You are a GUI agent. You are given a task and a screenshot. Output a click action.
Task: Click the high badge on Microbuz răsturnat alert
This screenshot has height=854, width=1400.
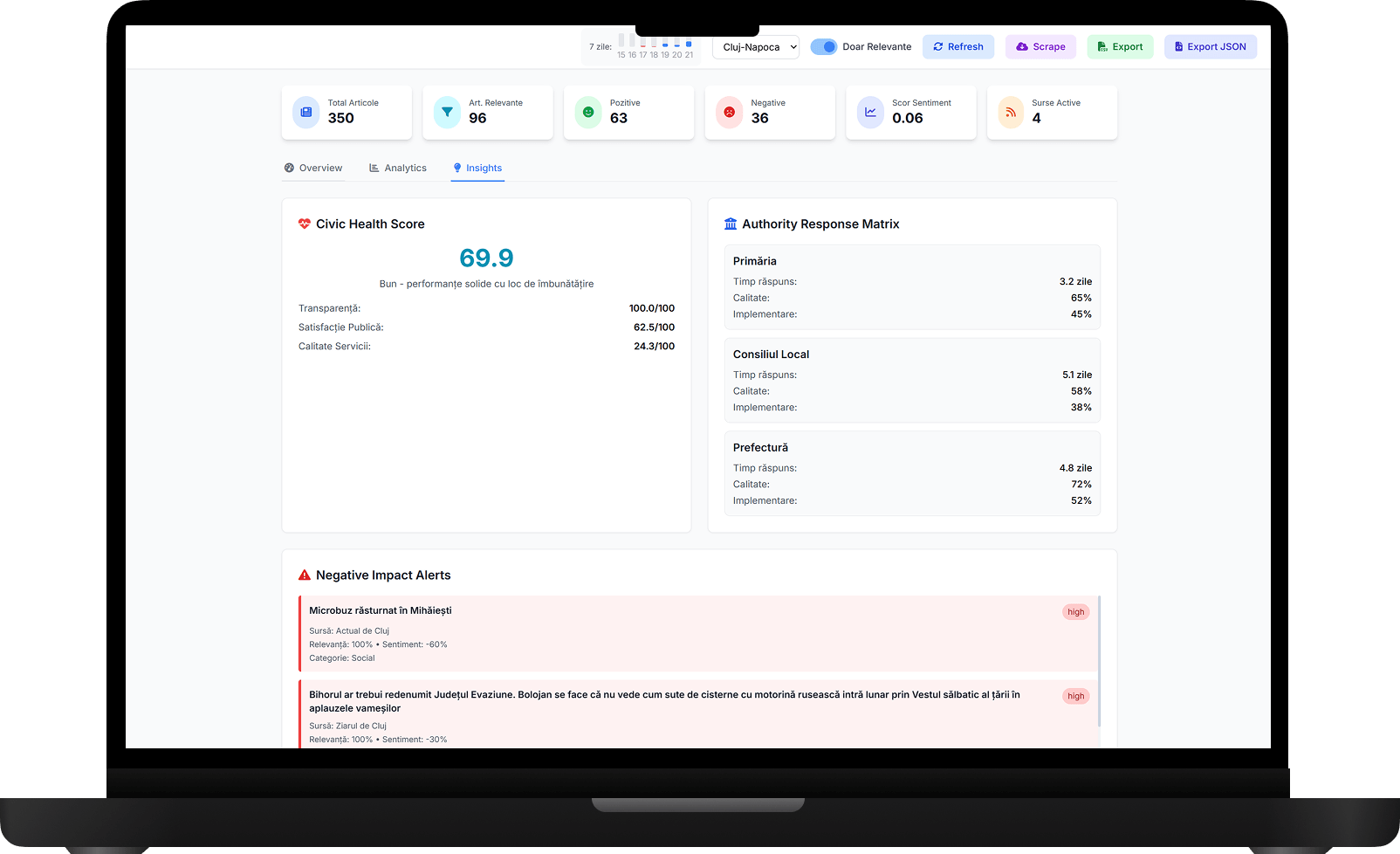tap(1076, 612)
